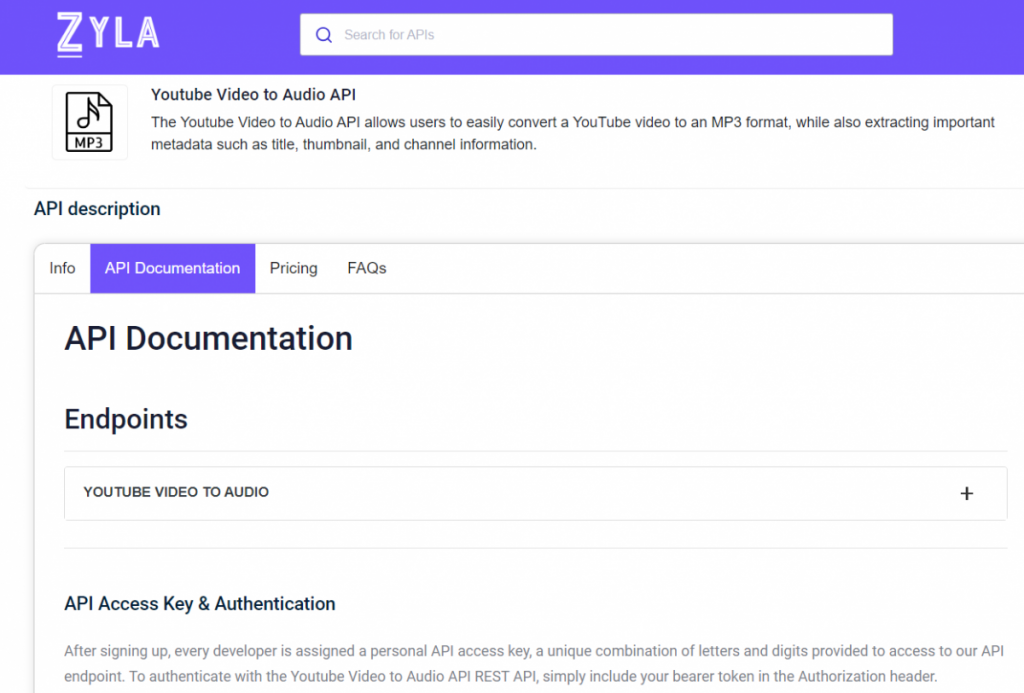Switch to the Info tab
Viewport: 1024px width, 693px height.
pyautogui.click(x=62, y=268)
